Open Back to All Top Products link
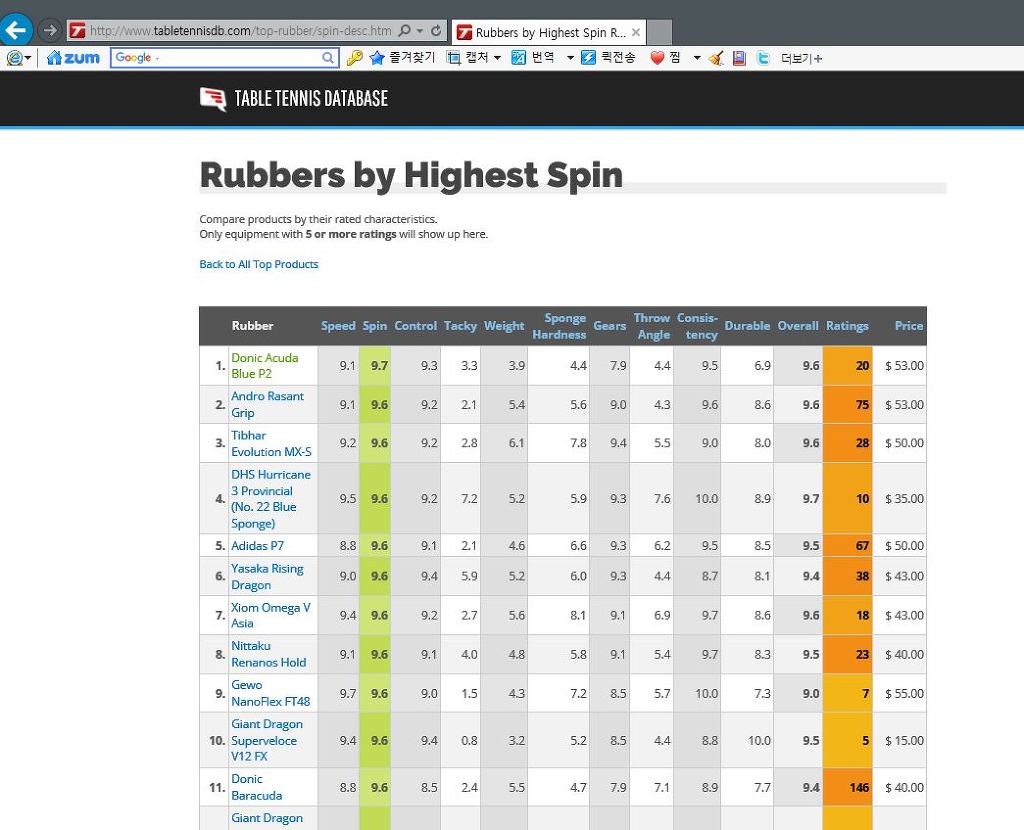Viewport: 1024px width, 830px height. pyautogui.click(x=259, y=264)
